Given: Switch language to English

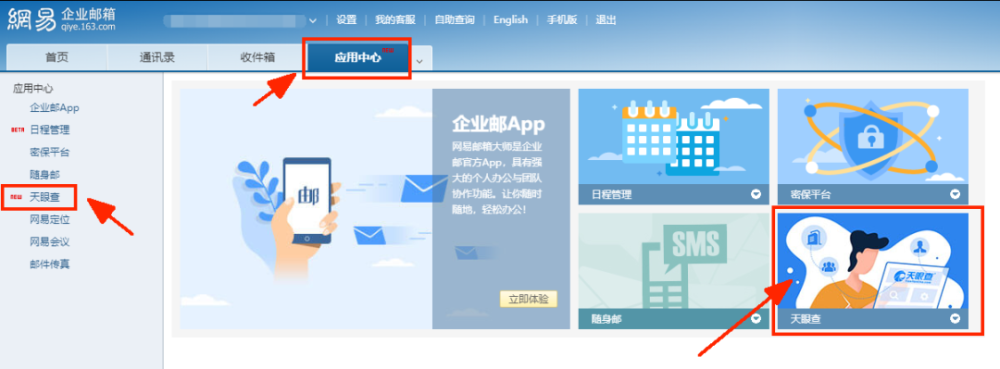Looking at the screenshot, I should point(510,20).
